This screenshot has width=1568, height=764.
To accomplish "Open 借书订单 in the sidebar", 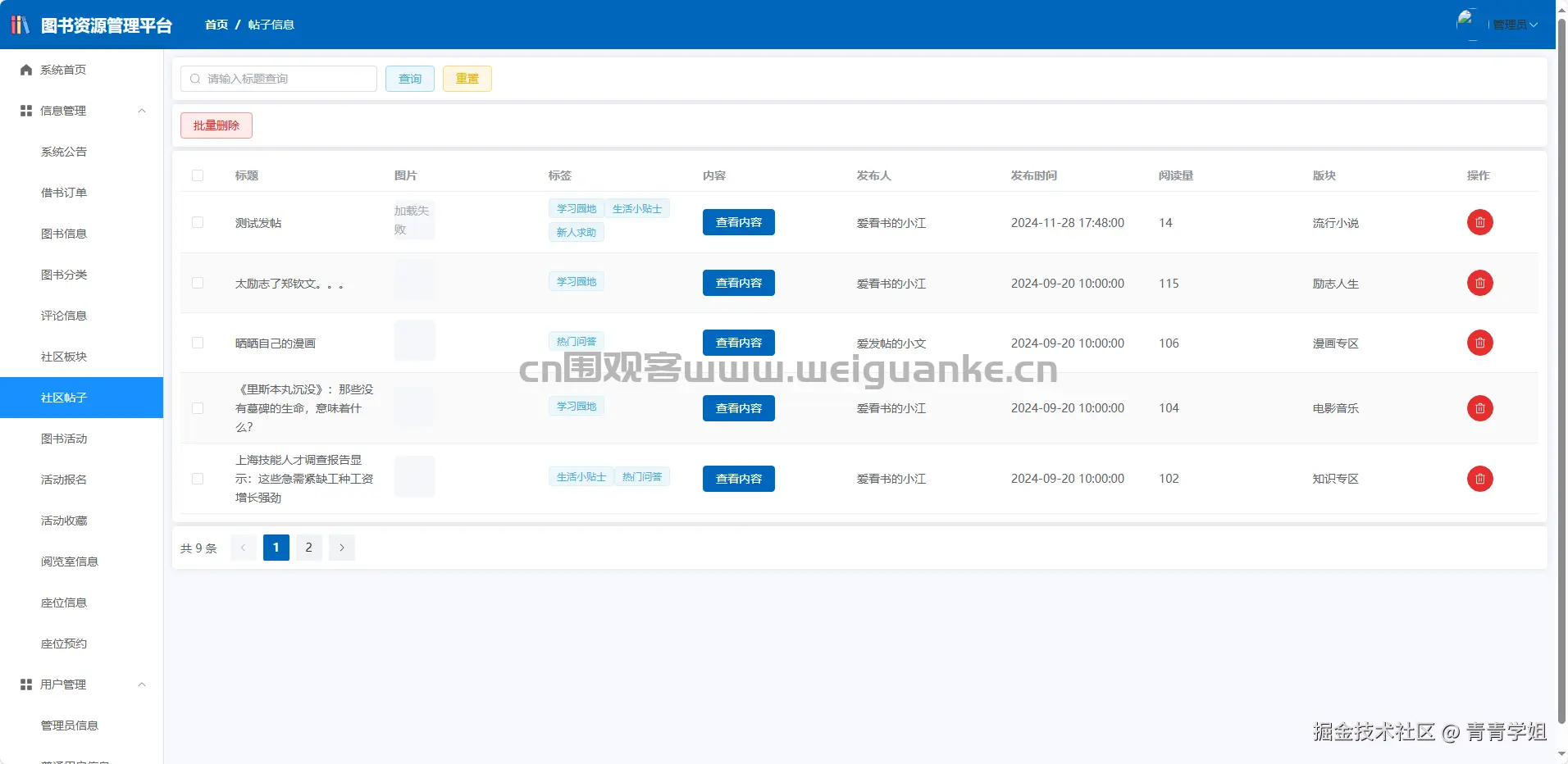I will (82, 193).
